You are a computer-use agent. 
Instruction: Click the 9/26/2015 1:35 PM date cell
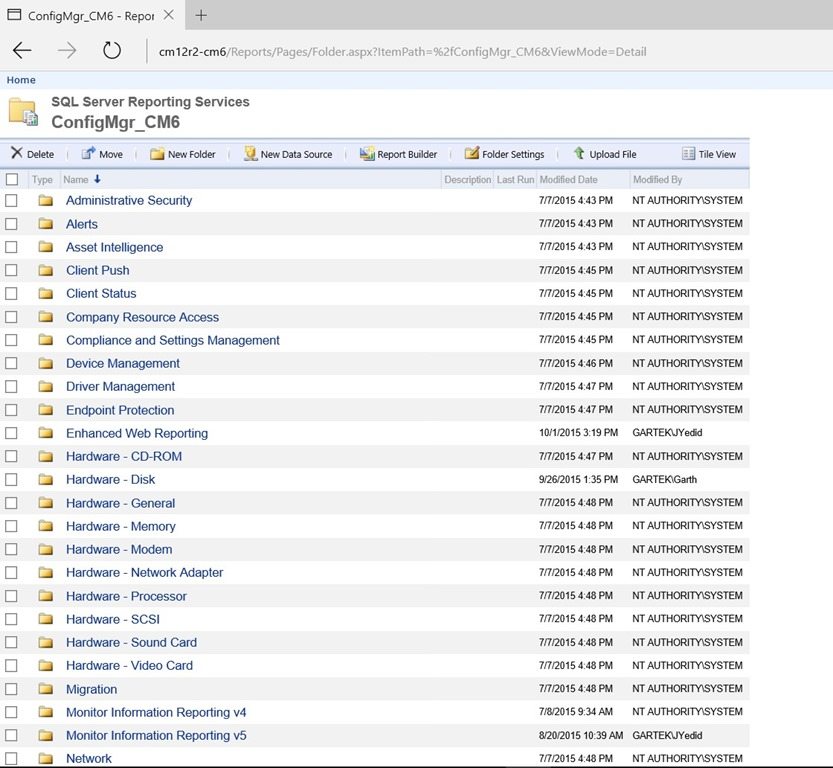(x=578, y=479)
